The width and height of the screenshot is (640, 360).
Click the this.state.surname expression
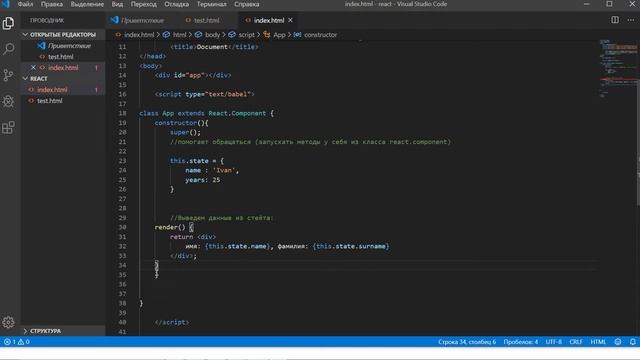coord(351,246)
